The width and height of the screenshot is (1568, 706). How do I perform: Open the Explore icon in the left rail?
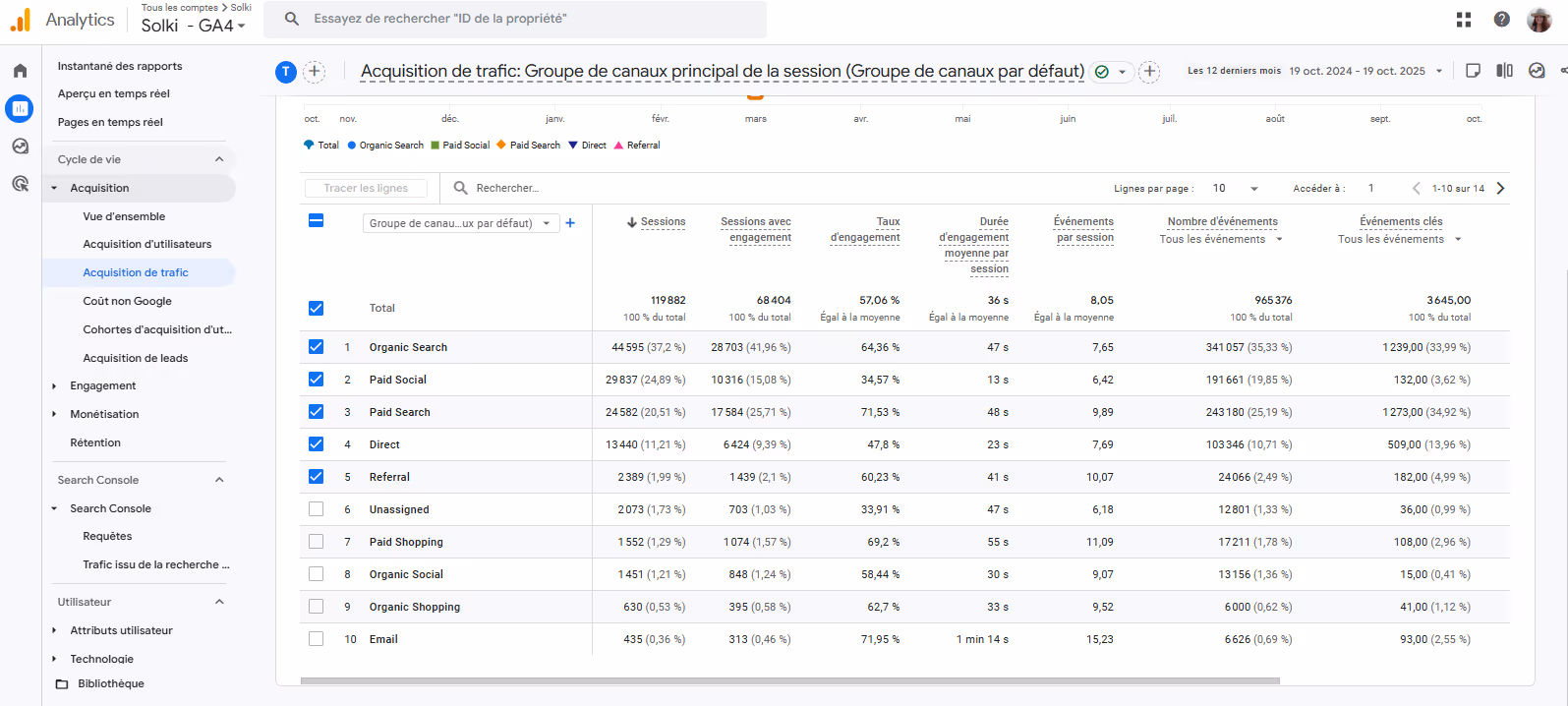[20, 147]
